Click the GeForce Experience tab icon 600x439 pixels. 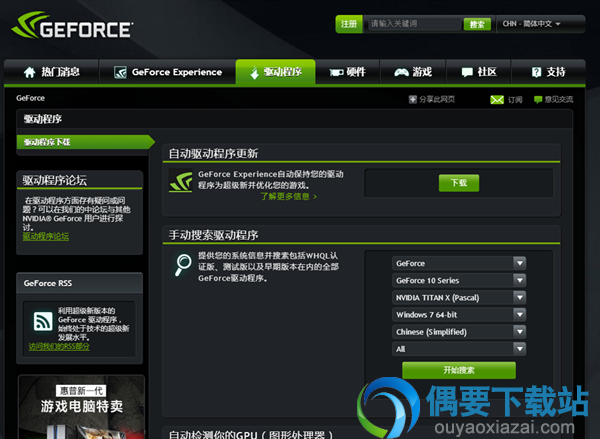pos(120,72)
